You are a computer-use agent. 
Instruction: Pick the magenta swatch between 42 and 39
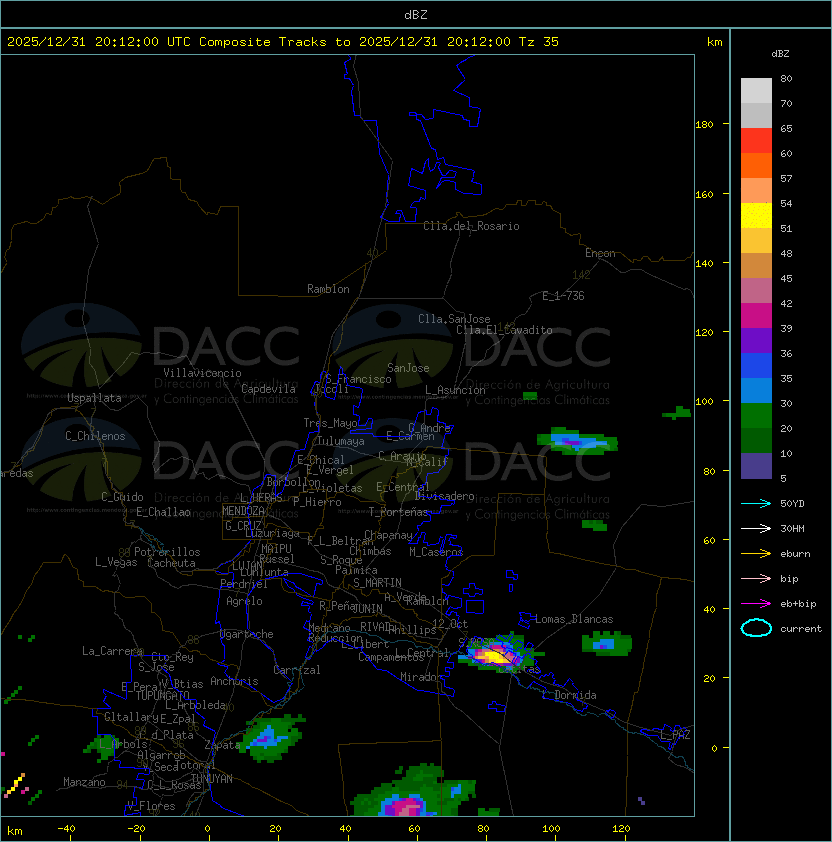[756, 316]
